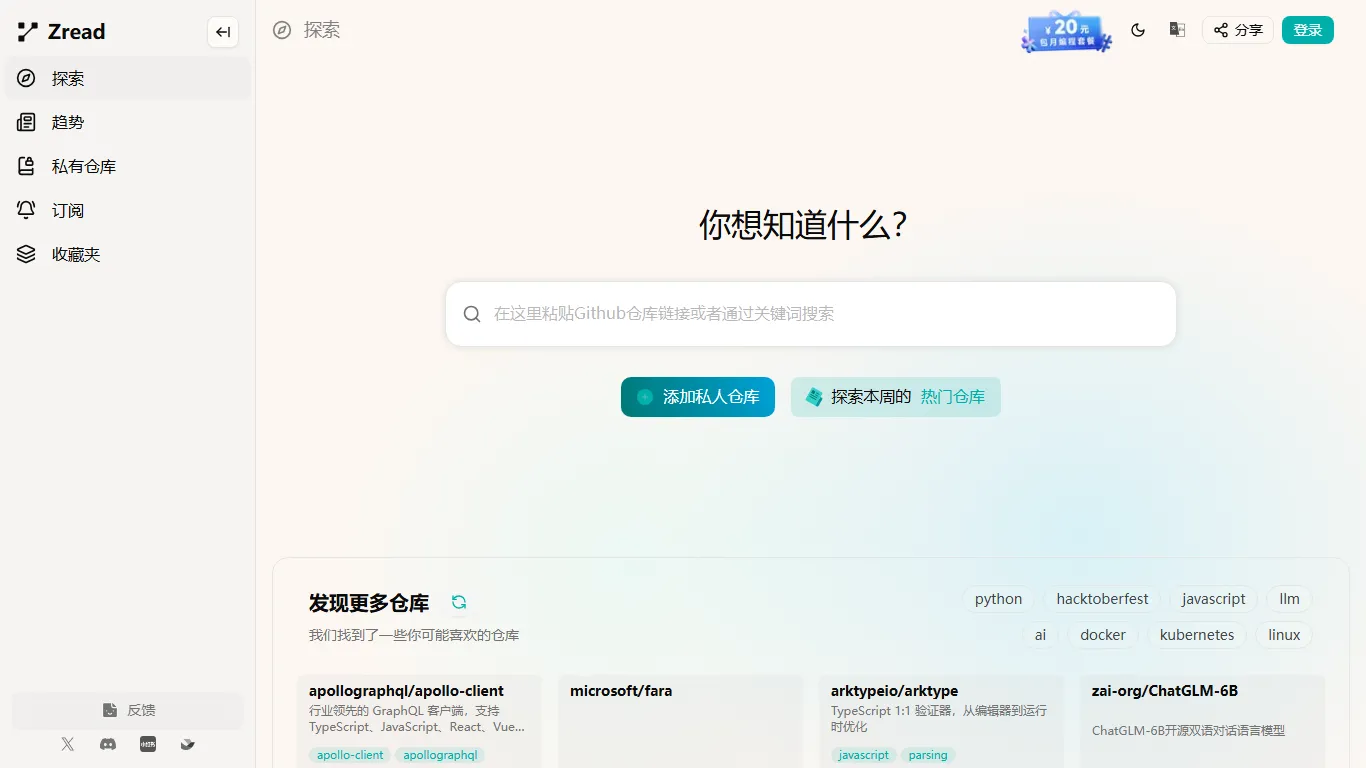The image size is (1366, 768).
Task: Open 趋势 (Trends) in the sidebar
Action: pos(67,122)
